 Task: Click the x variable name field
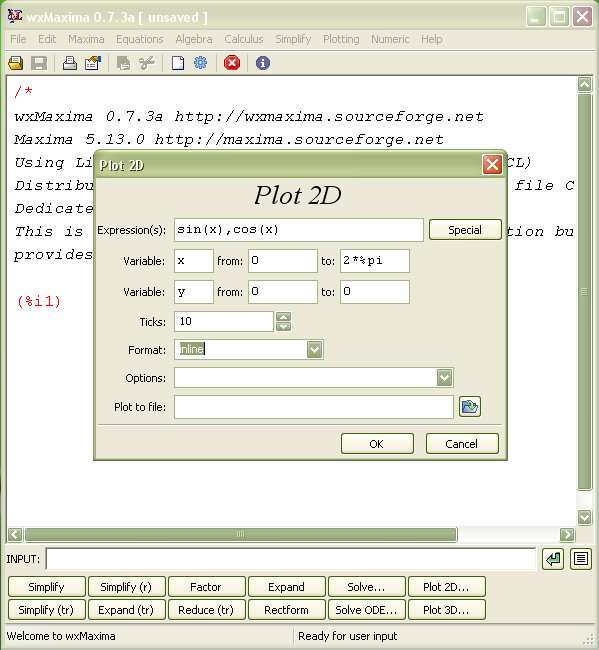194,261
